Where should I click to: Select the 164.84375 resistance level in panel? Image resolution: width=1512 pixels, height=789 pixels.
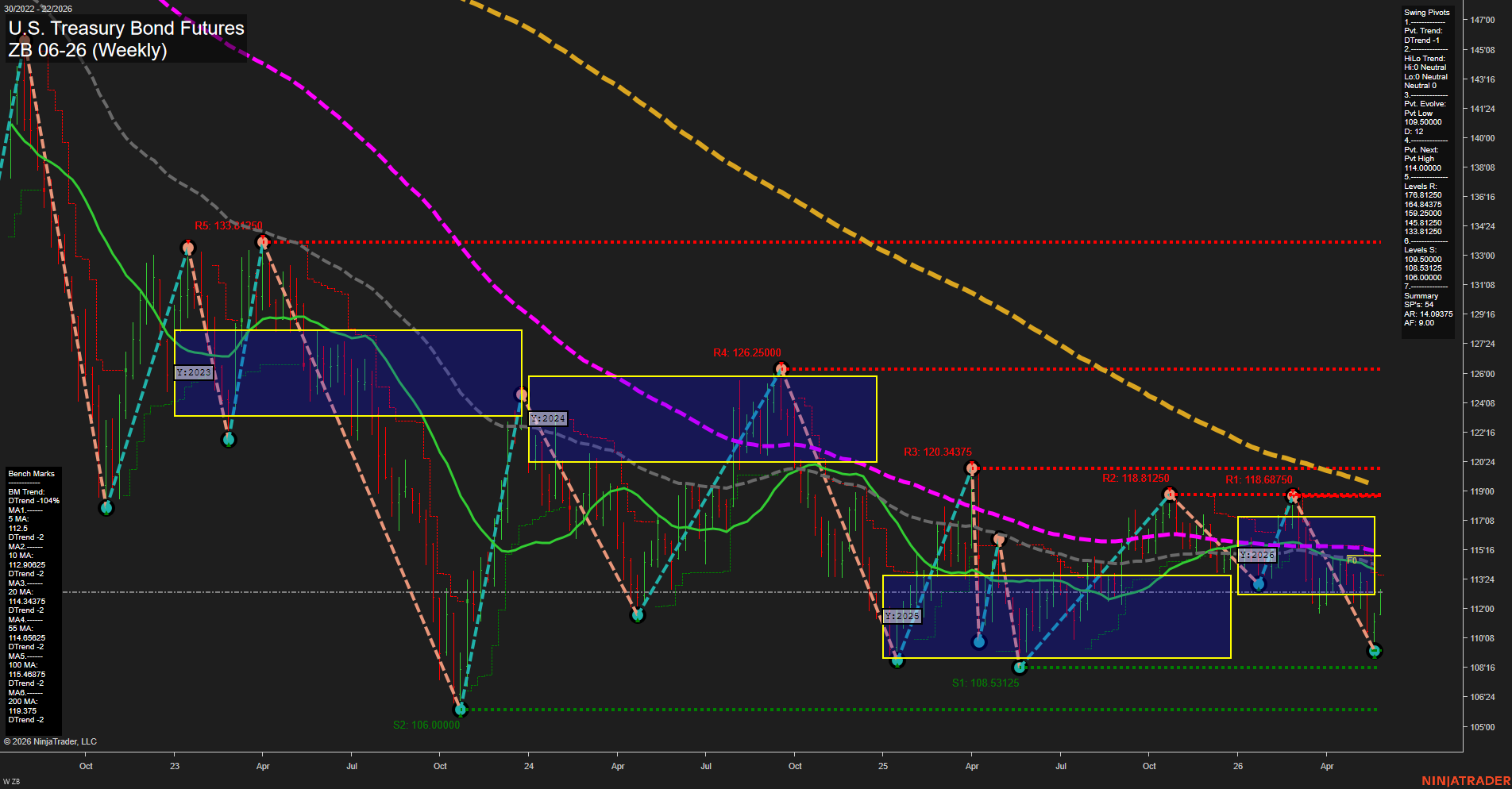coord(1423,205)
